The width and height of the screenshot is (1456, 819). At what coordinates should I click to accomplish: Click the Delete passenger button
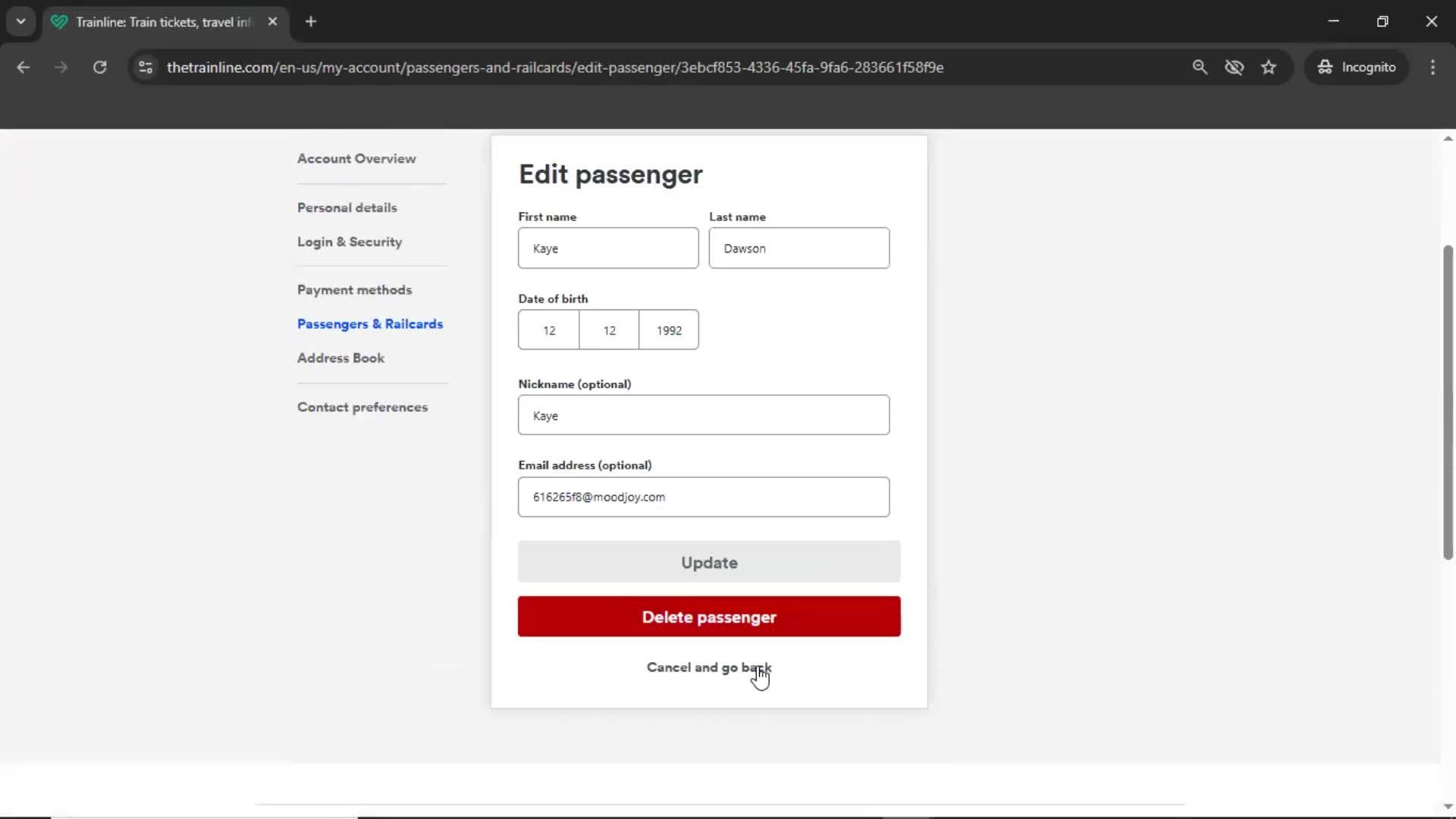708,617
